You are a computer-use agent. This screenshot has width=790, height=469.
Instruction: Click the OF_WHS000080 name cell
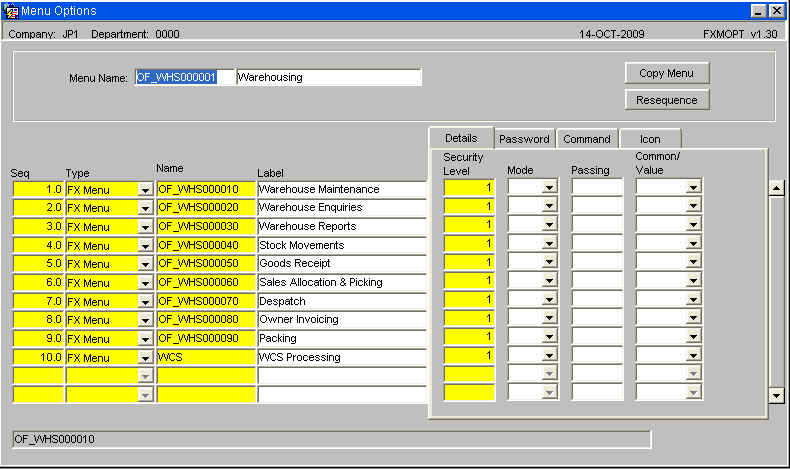[x=206, y=319]
